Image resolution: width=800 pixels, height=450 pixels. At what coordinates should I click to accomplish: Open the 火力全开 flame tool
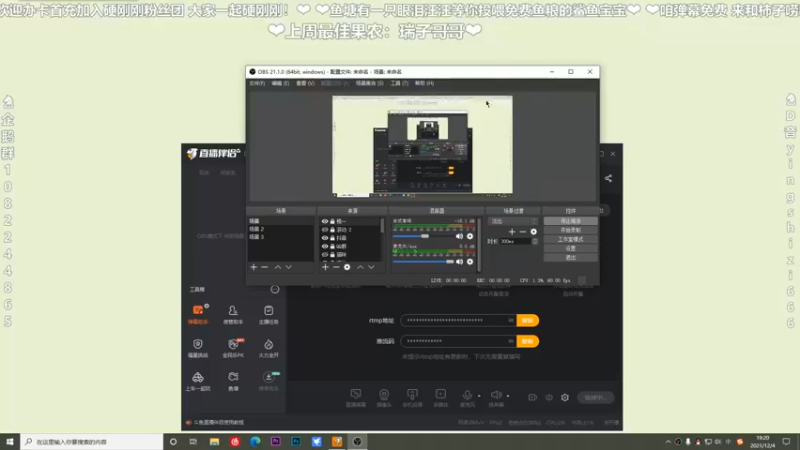click(x=268, y=347)
